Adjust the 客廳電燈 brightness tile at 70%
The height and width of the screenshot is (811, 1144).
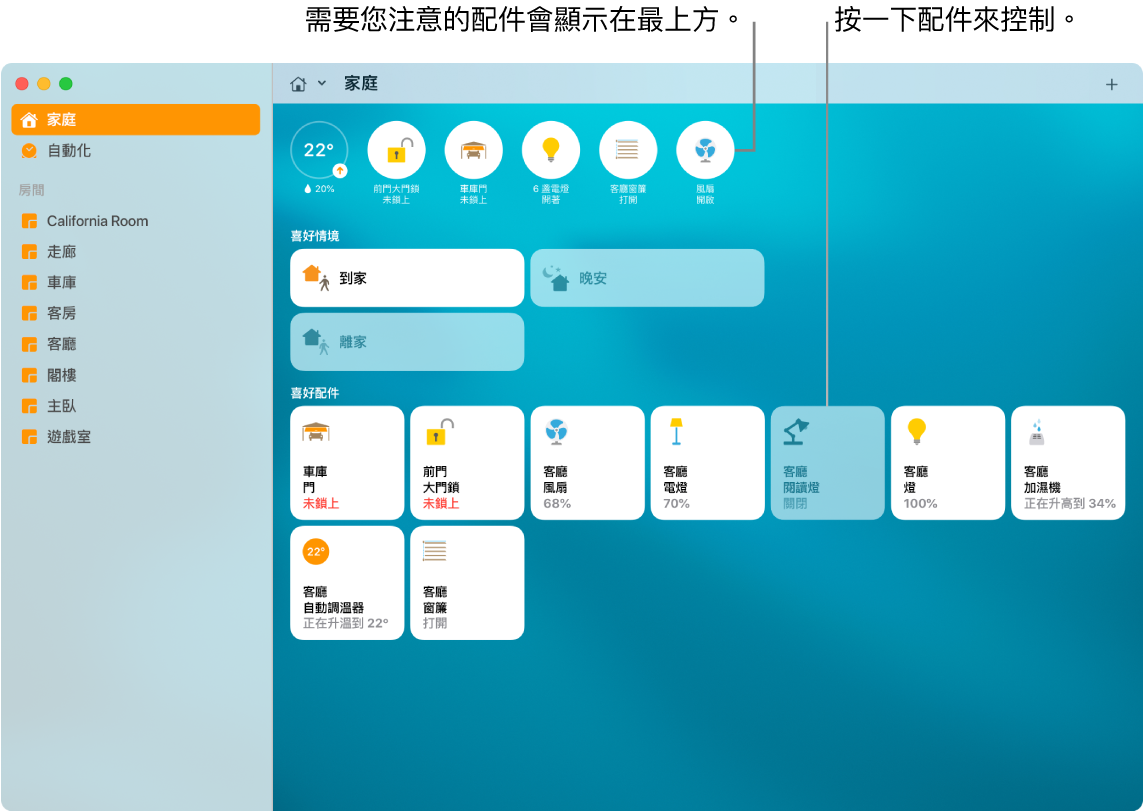click(707, 462)
